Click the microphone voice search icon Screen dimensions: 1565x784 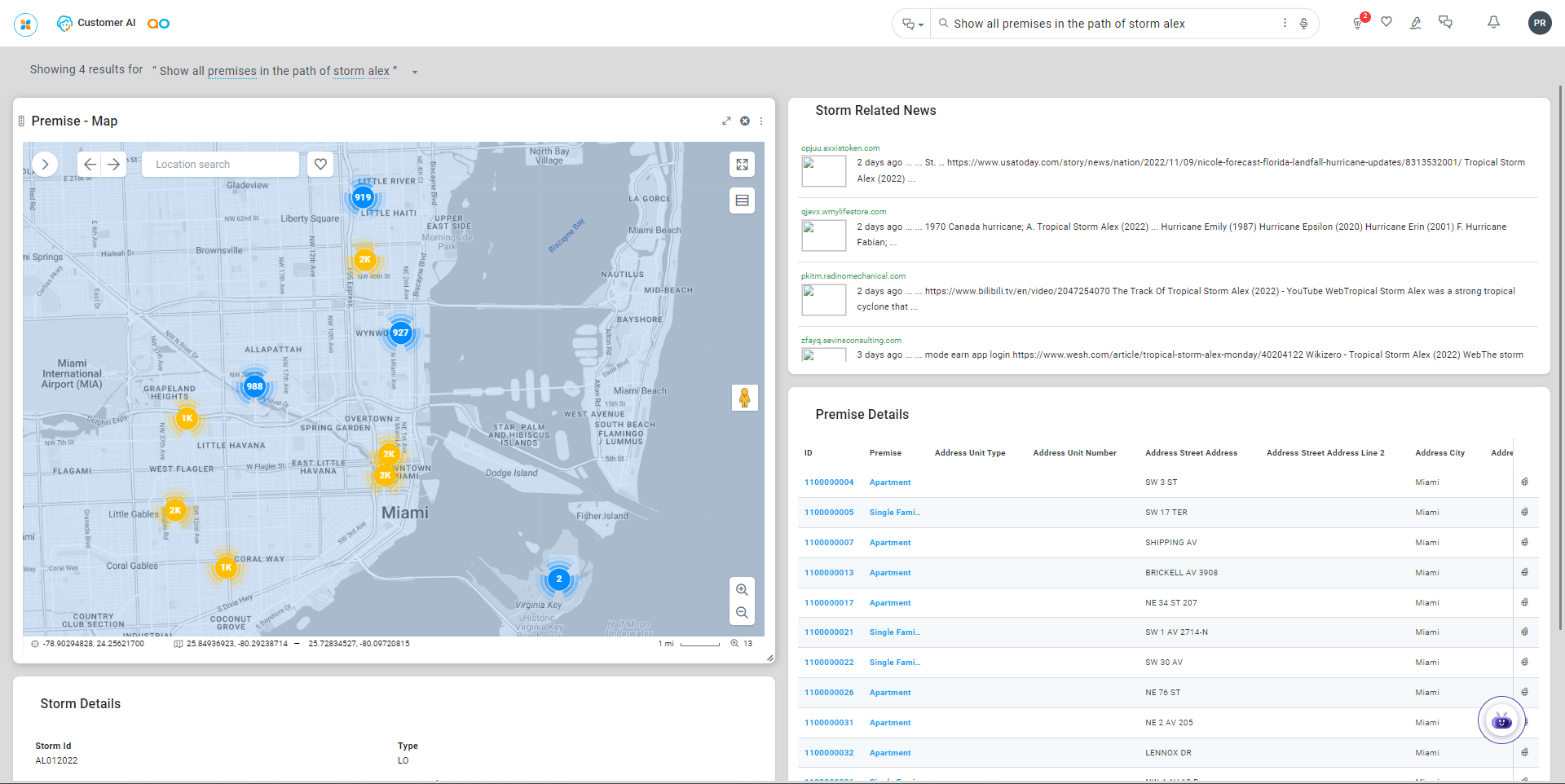[x=1303, y=24]
